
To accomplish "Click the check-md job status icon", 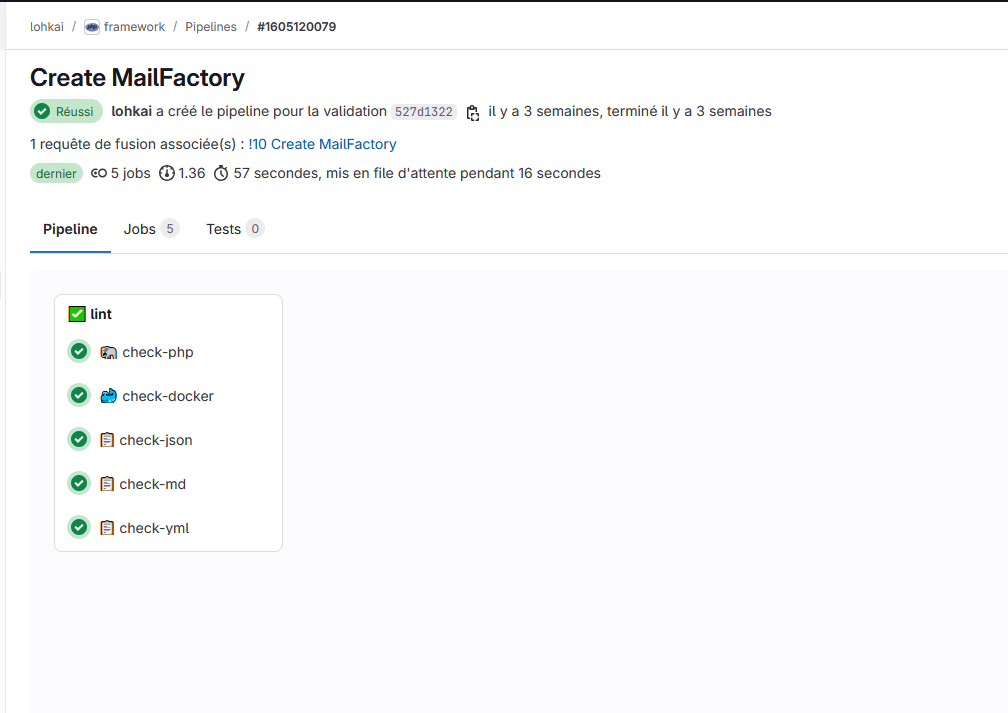I will click(x=79, y=483).
